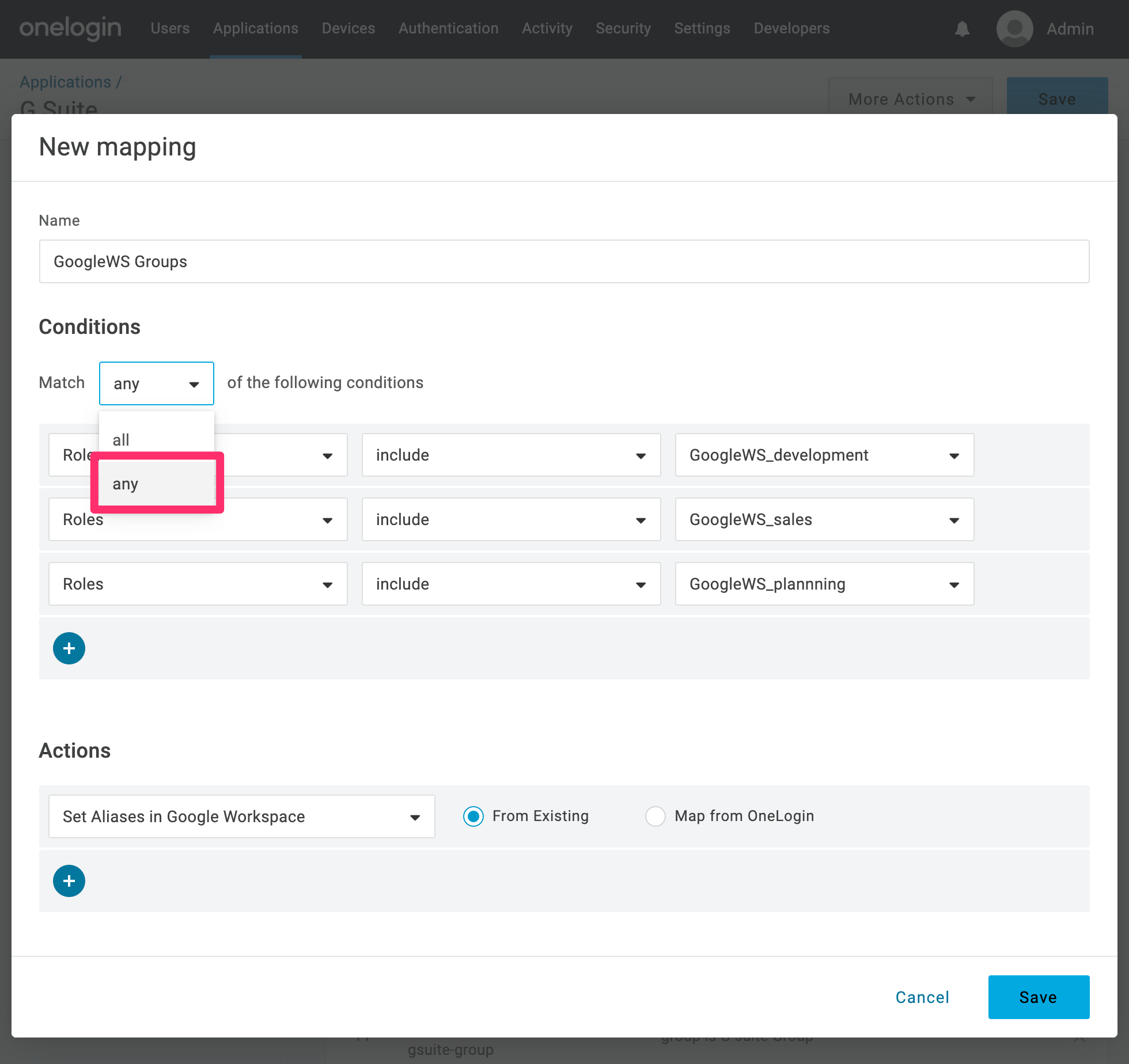Open the include dropdown for GoogleWS_plannning
The height and width of the screenshot is (1064, 1129).
[511, 584]
